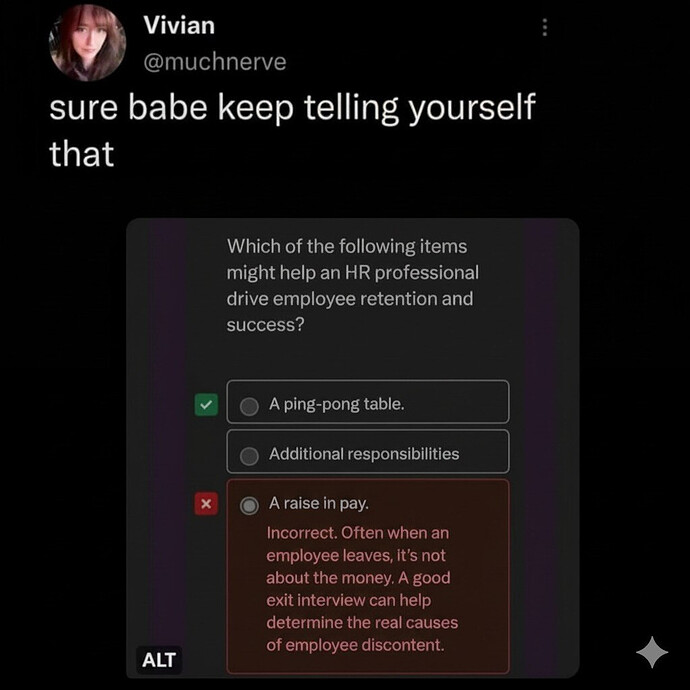Select the Additional responsibilities radio button
690x690 pixels.
[x=249, y=456]
